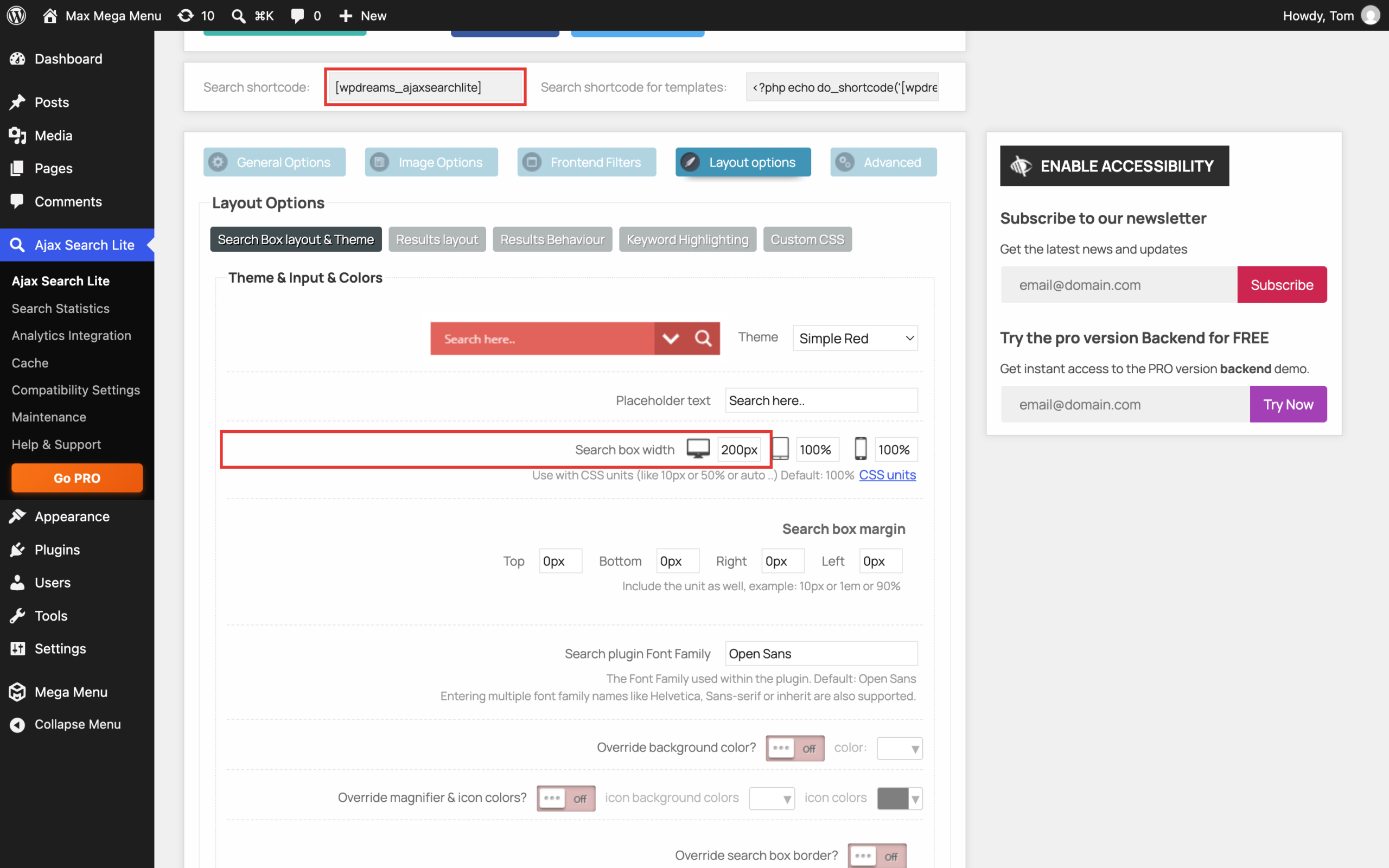Screen dimensions: 1389x868
Task: Switch to General Options tab
Action: tap(275, 162)
